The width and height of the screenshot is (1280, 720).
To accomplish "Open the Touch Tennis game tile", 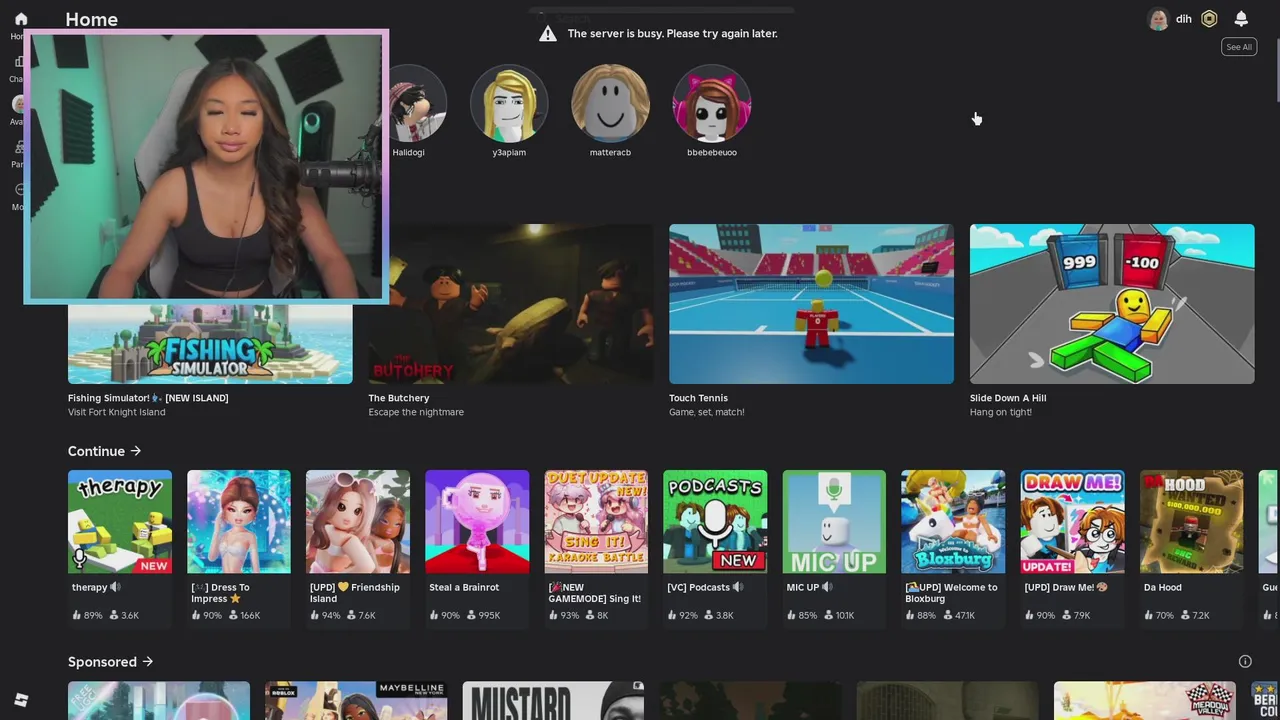I will tap(811, 304).
